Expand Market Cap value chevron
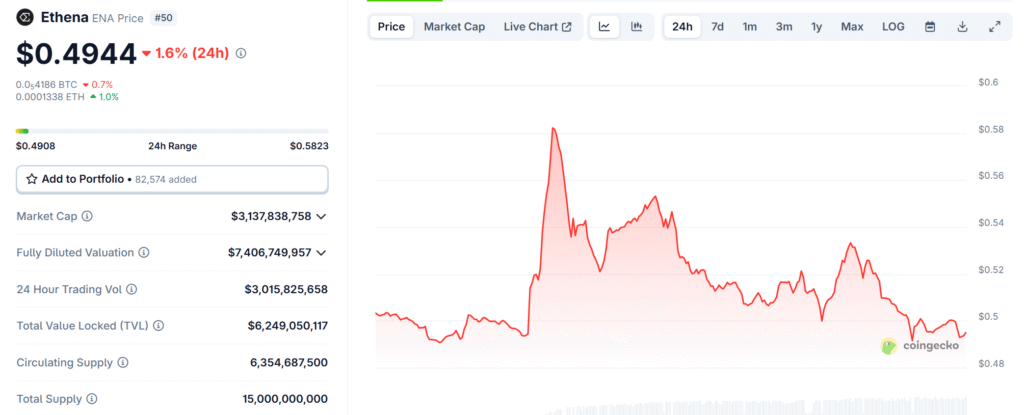The height and width of the screenshot is (415, 1024). 321,216
